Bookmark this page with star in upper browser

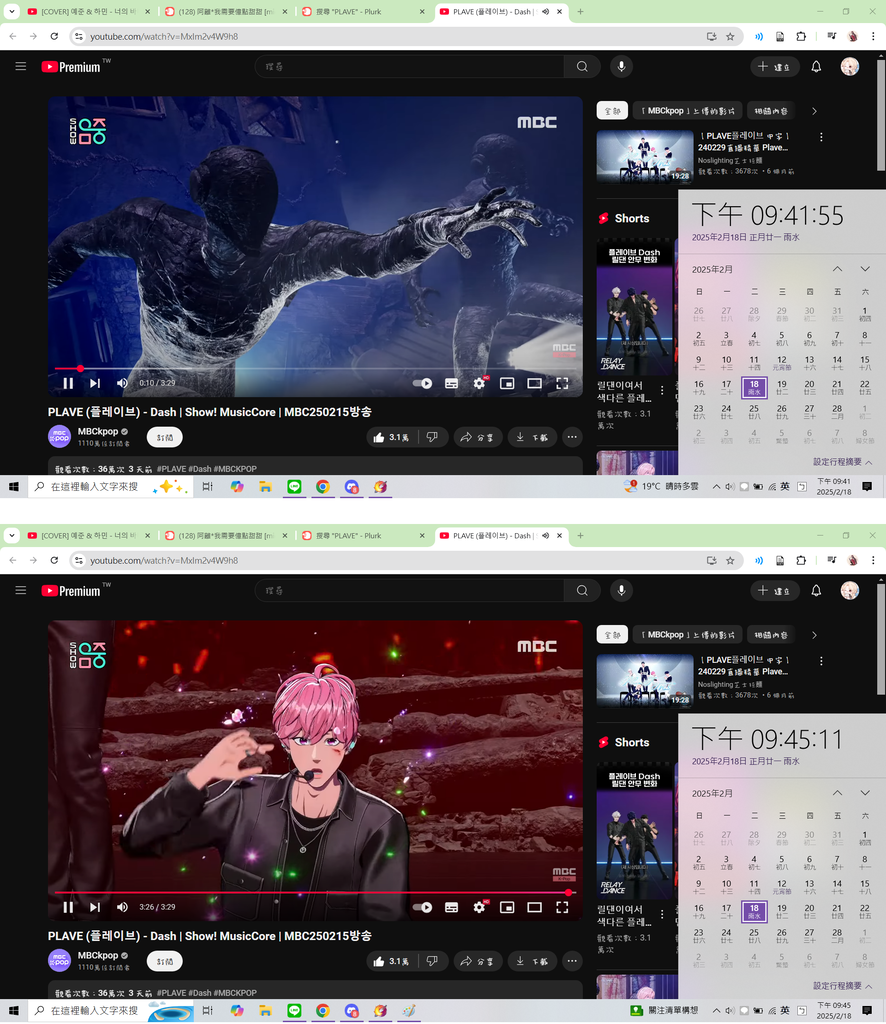click(x=730, y=37)
